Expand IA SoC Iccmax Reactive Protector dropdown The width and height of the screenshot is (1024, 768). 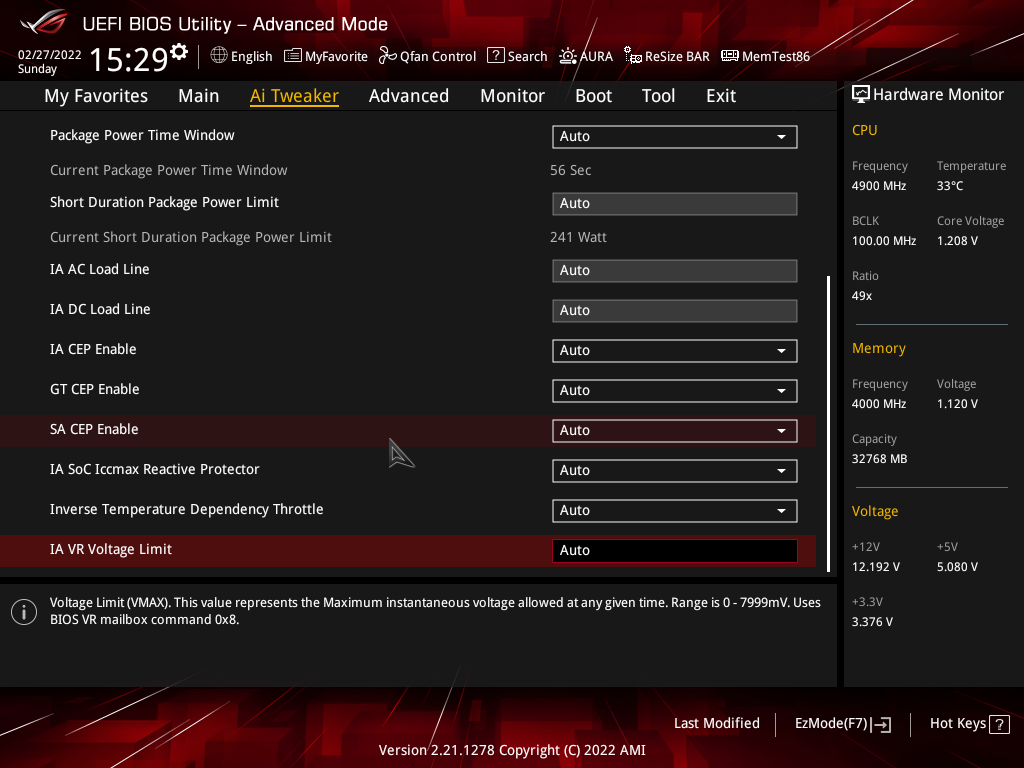click(x=675, y=471)
